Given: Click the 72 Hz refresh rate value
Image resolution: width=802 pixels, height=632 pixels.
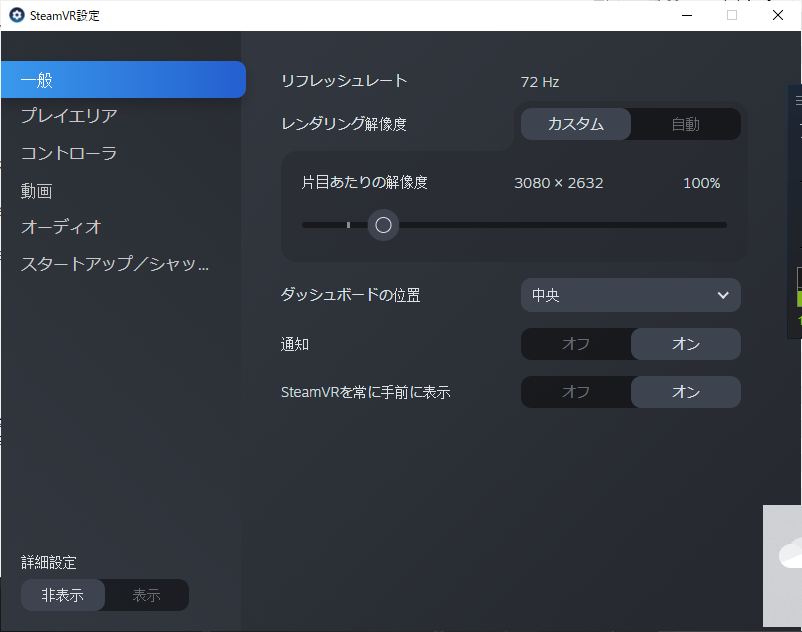Looking at the screenshot, I should point(540,82).
